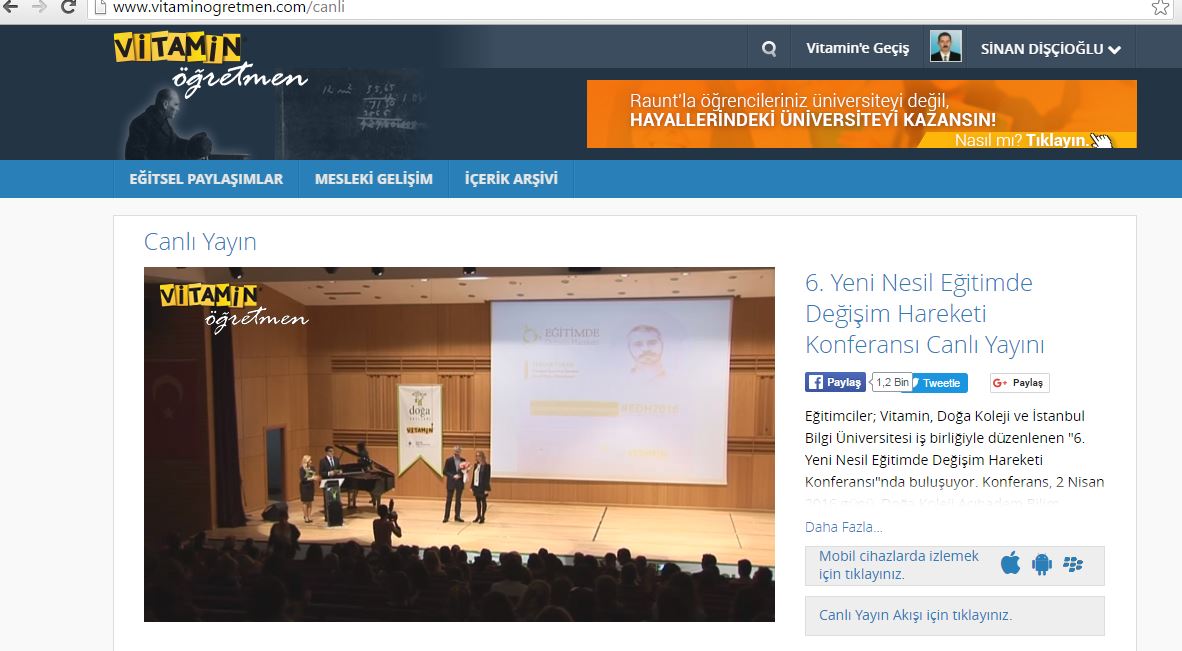Reload the page with the refresh icon
The height and width of the screenshot is (651, 1182).
click(68, 7)
